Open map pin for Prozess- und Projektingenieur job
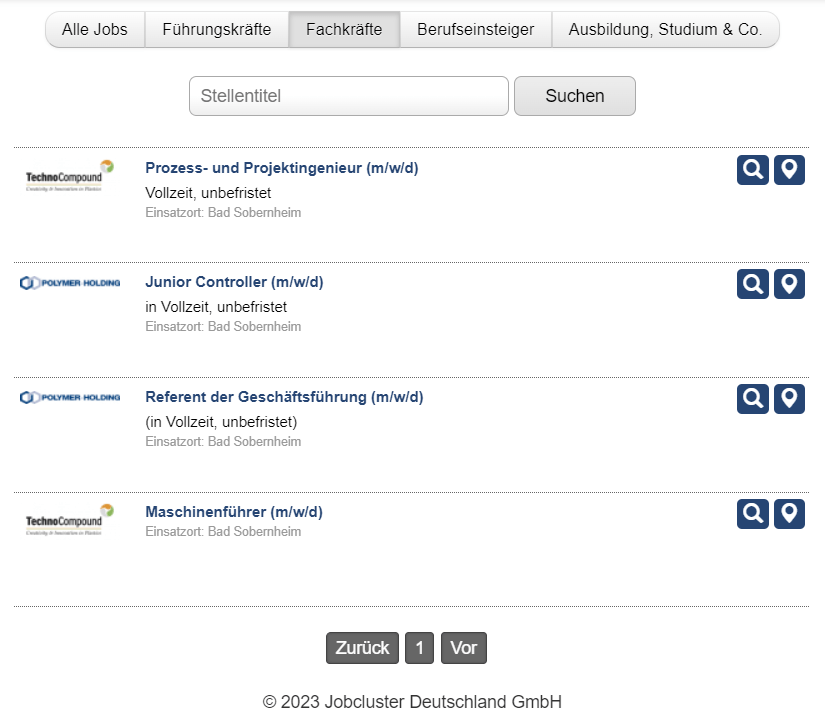The height and width of the screenshot is (719, 825). click(789, 170)
